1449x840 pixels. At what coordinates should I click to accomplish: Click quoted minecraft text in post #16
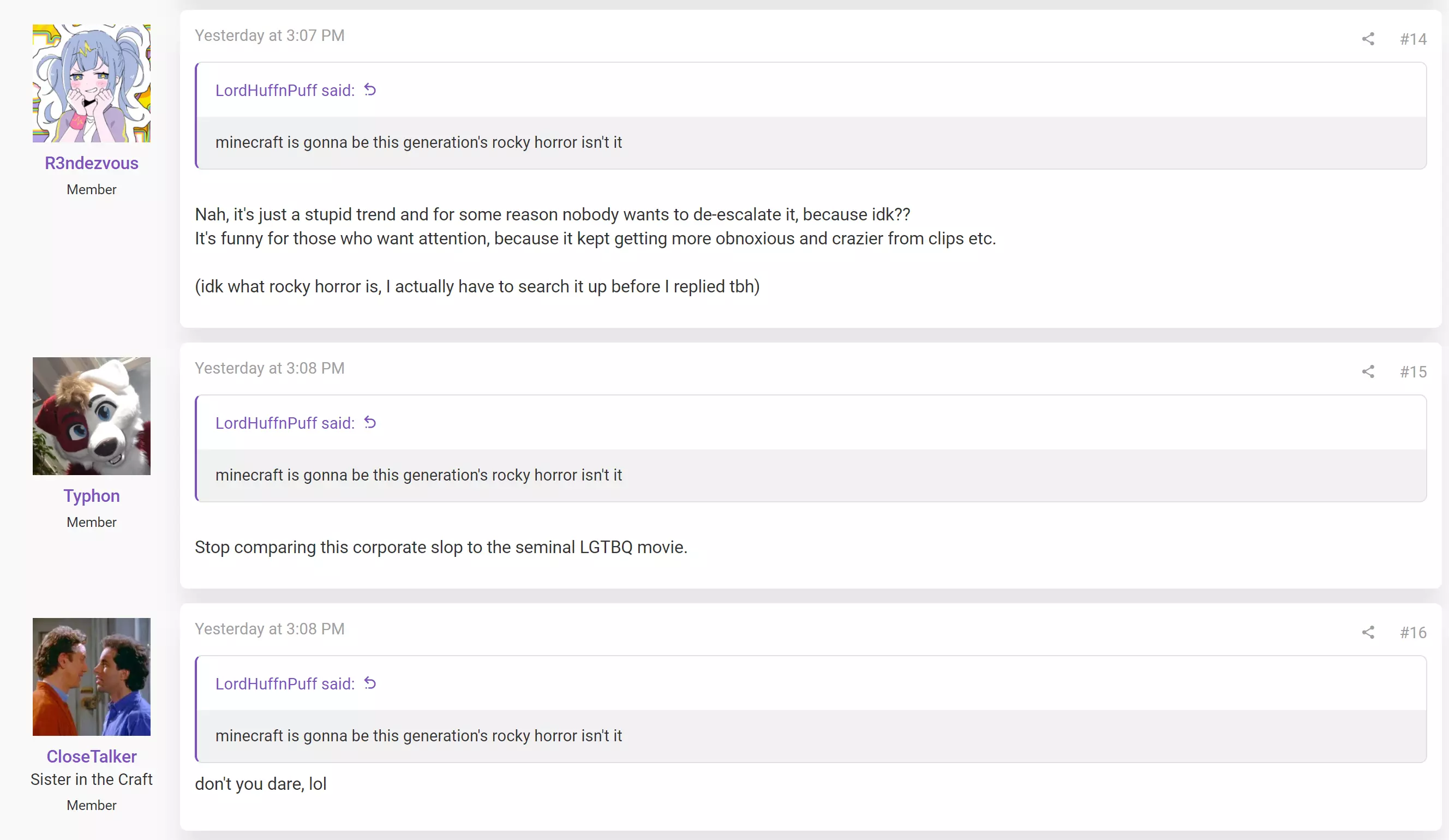[x=418, y=736]
